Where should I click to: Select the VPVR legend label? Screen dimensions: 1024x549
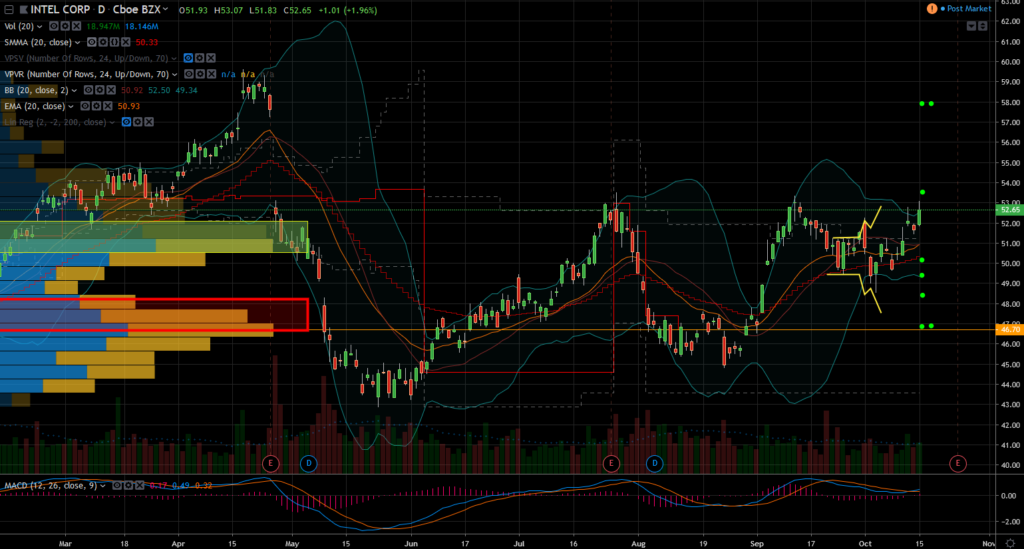(87, 74)
